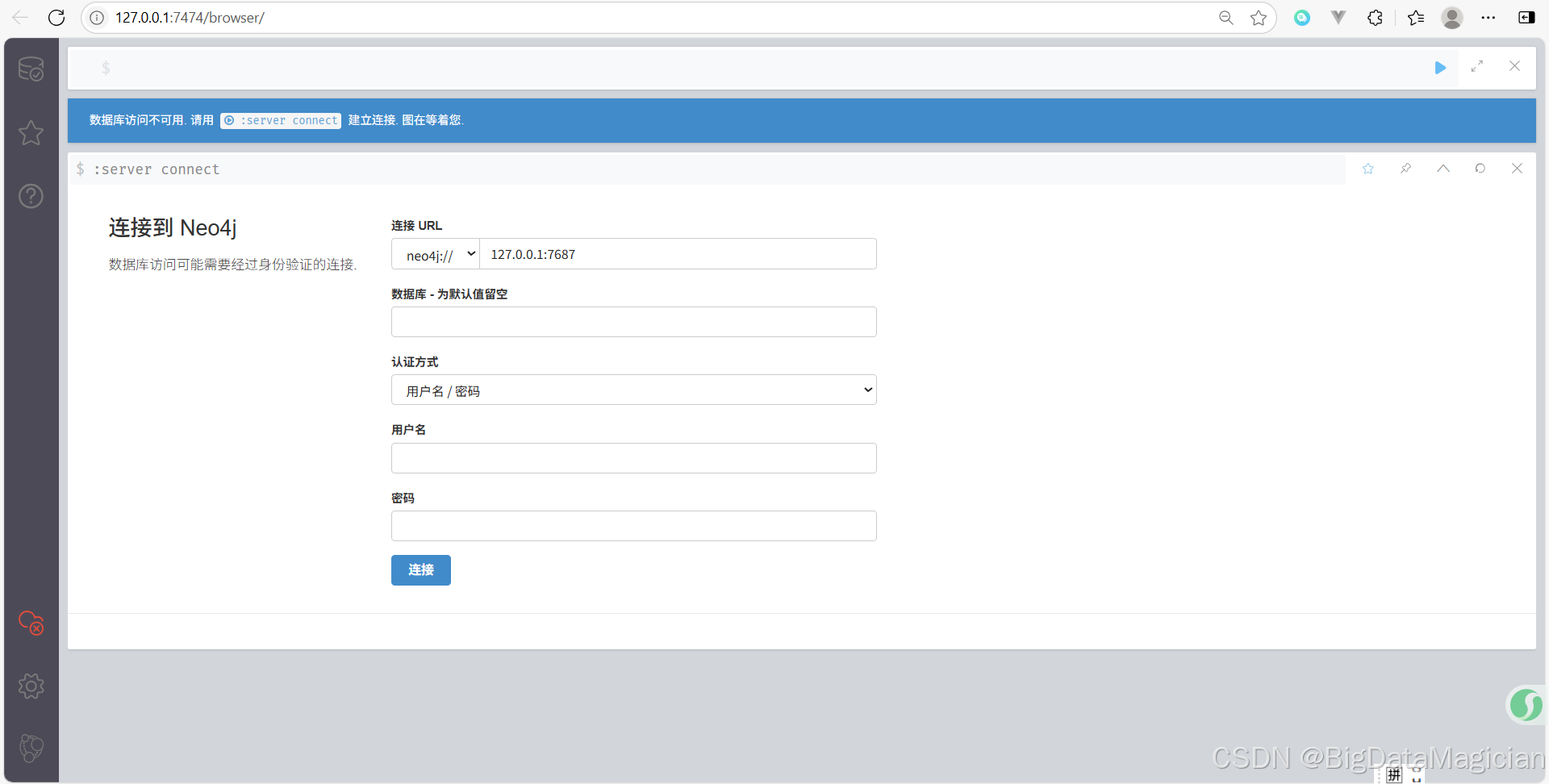
Task: Close the server connect frame
Action: click(1517, 169)
